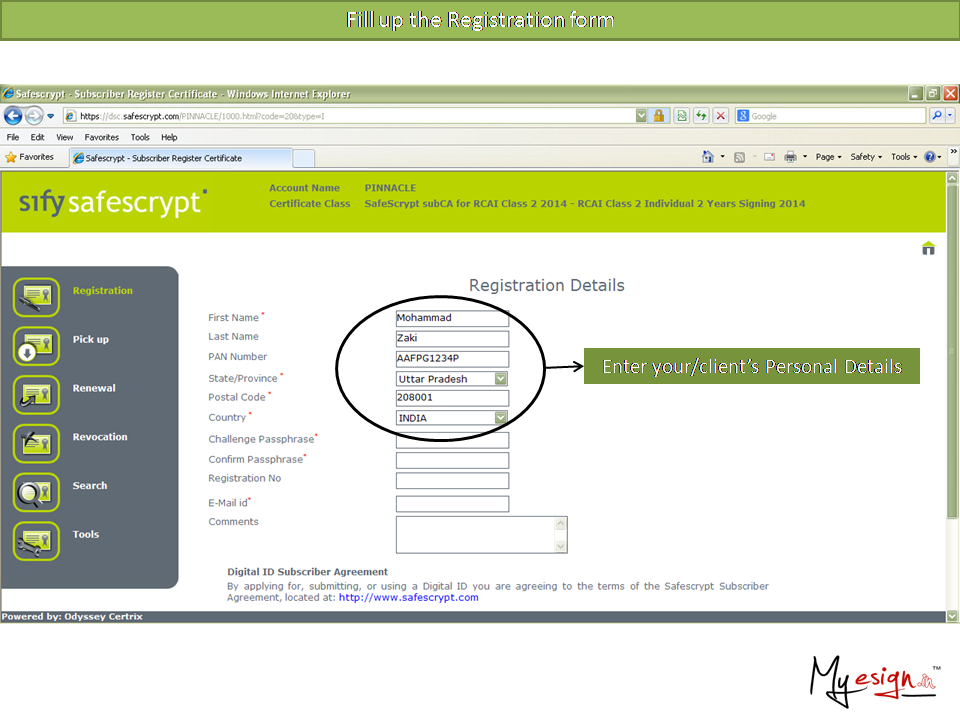Click into the Challenge Passphrase field

452,440
